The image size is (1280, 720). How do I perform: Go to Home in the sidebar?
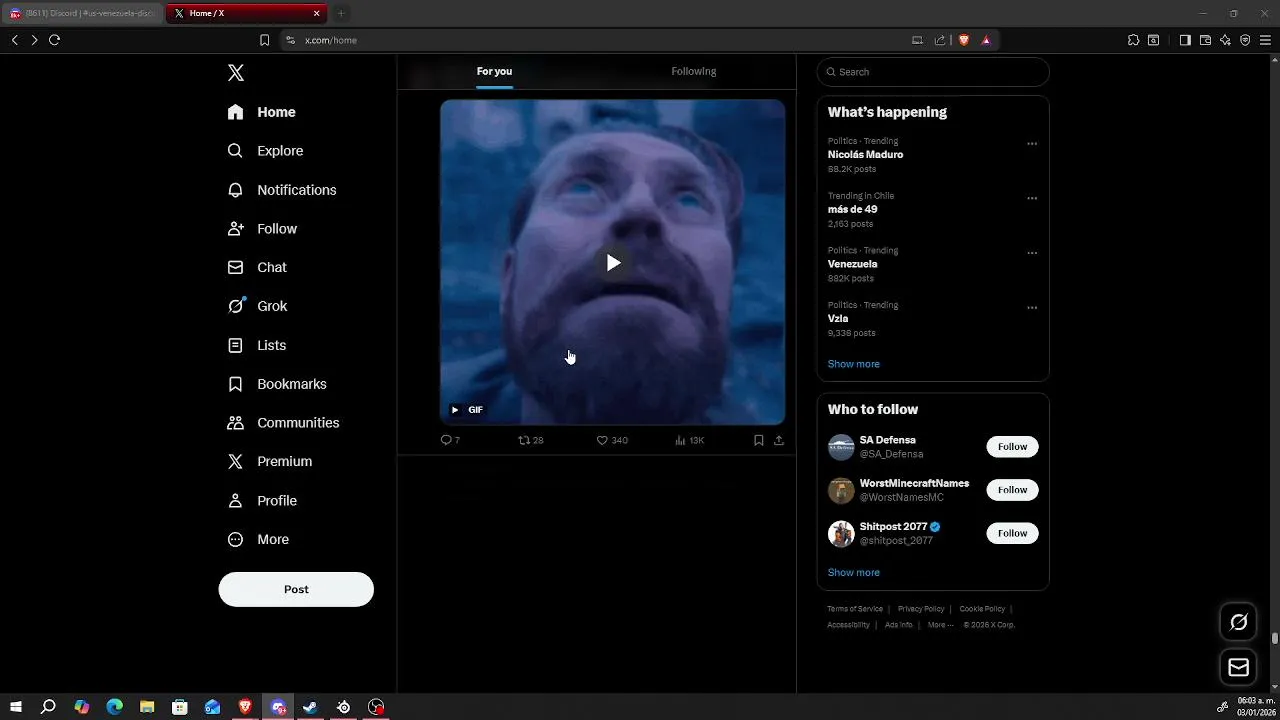coord(261,112)
